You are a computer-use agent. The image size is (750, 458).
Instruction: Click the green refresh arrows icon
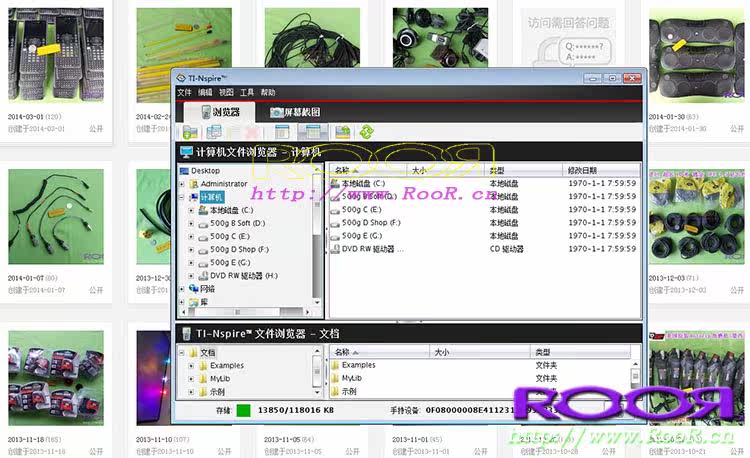[367, 132]
